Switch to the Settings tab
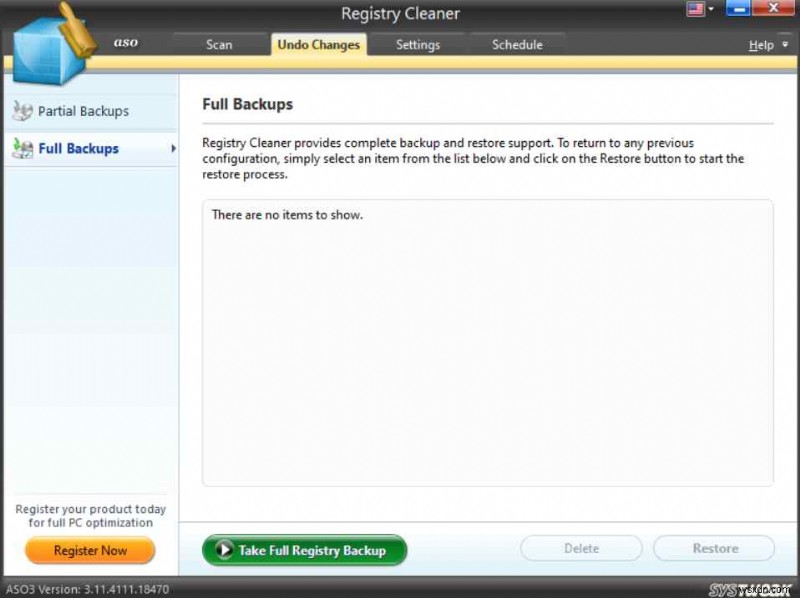800x598 pixels. 418,44
